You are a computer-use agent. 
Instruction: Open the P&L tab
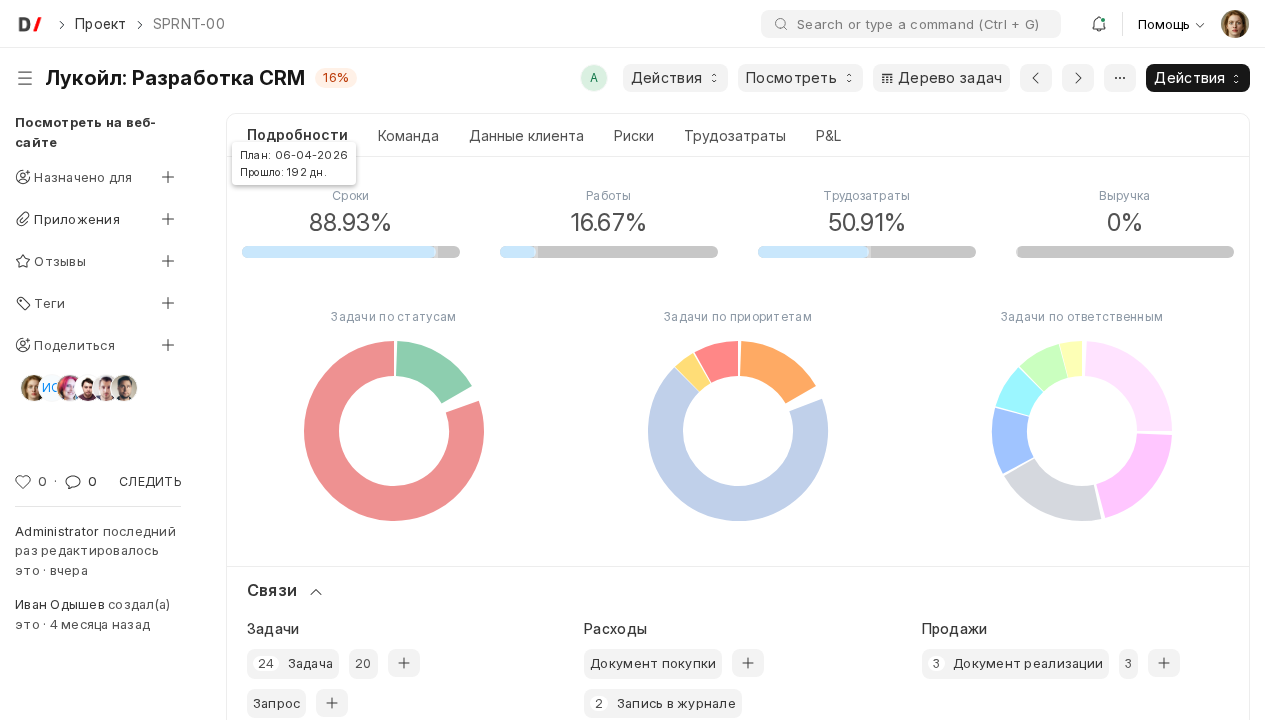pyautogui.click(x=829, y=136)
